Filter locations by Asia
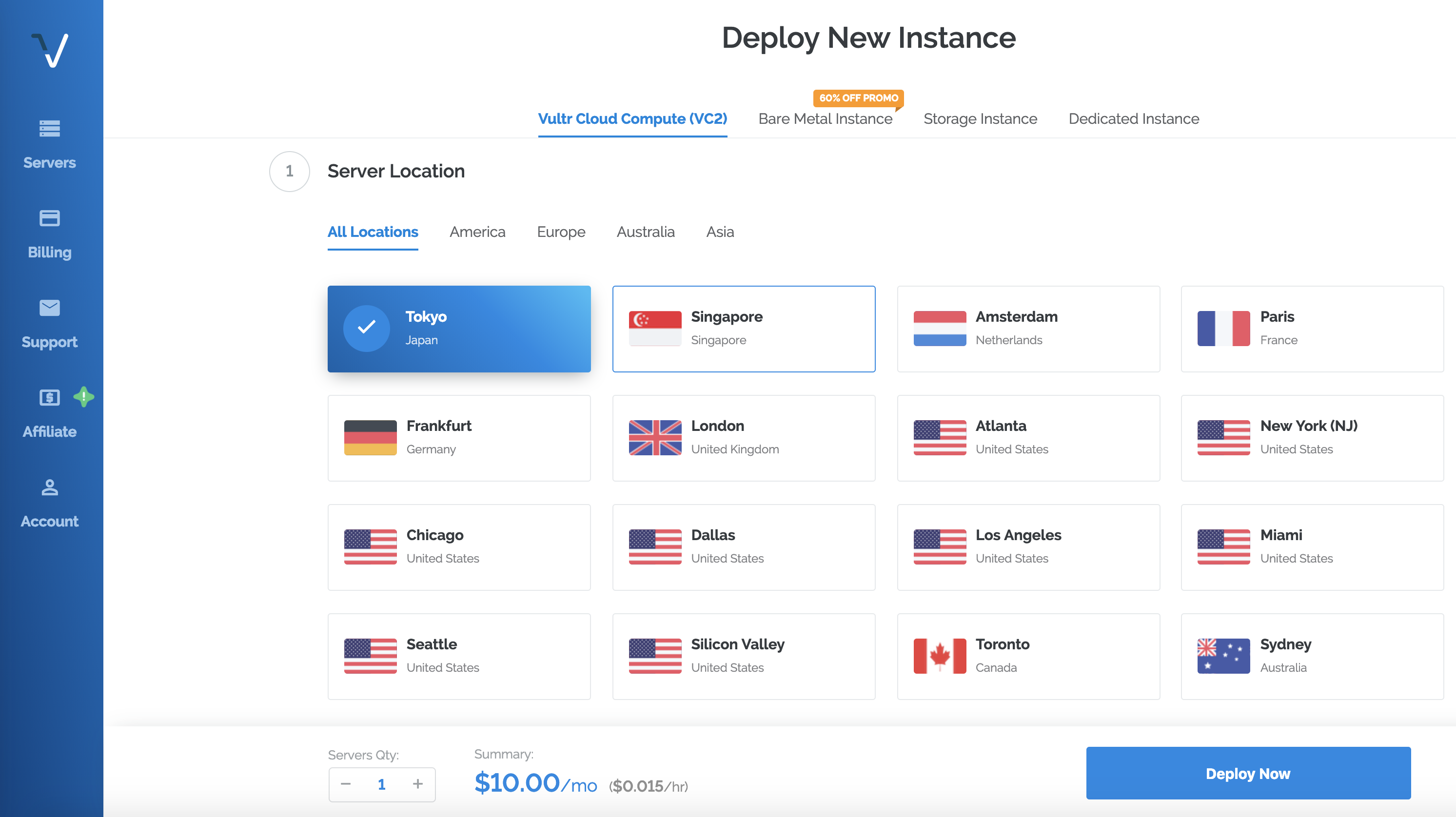 point(720,232)
